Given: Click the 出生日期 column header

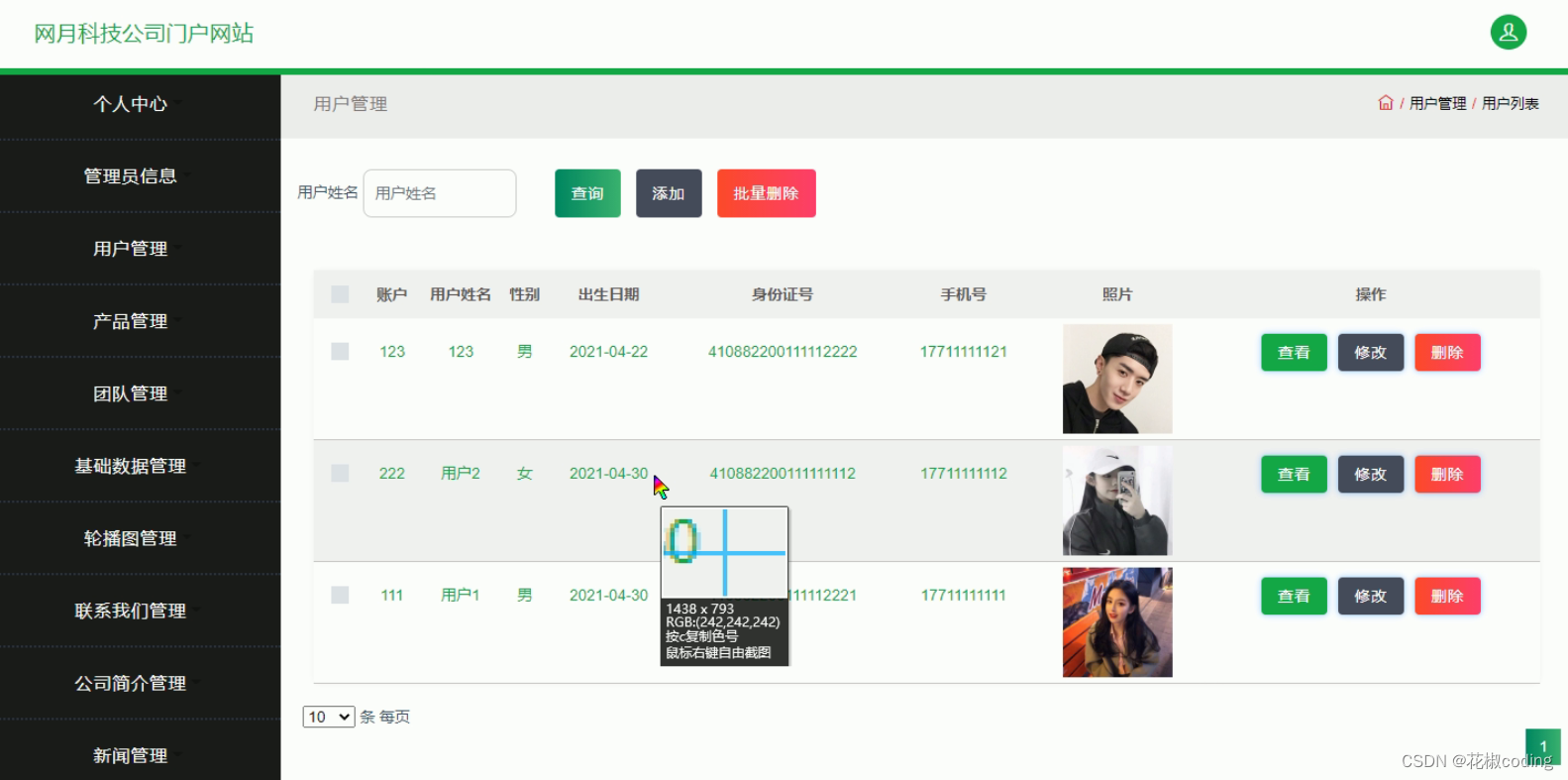Looking at the screenshot, I should [x=608, y=294].
